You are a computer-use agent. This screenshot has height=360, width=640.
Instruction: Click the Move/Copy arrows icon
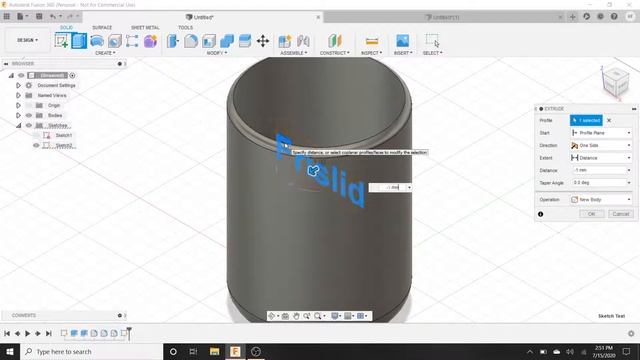tap(263, 41)
